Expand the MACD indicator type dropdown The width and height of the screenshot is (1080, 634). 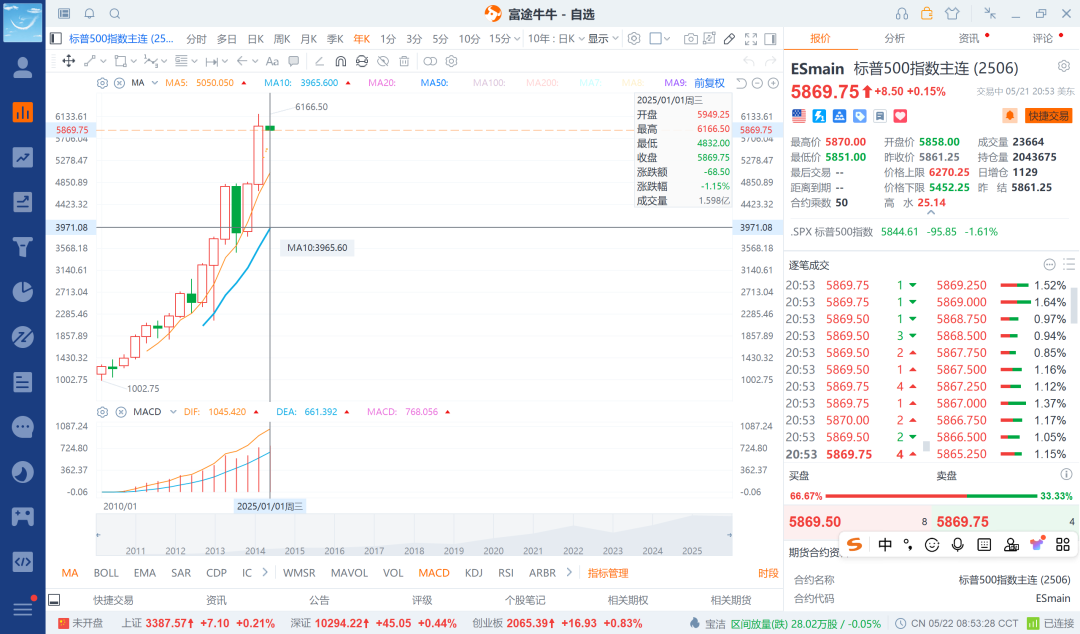click(174, 412)
